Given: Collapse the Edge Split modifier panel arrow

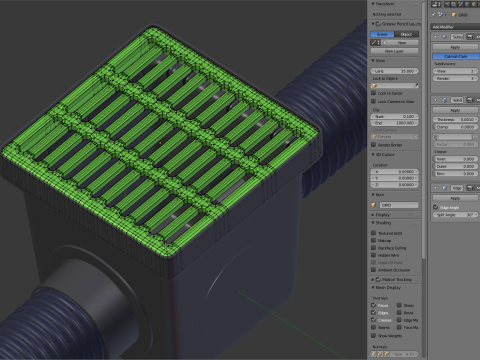Looking at the screenshot, I should [x=435, y=188].
